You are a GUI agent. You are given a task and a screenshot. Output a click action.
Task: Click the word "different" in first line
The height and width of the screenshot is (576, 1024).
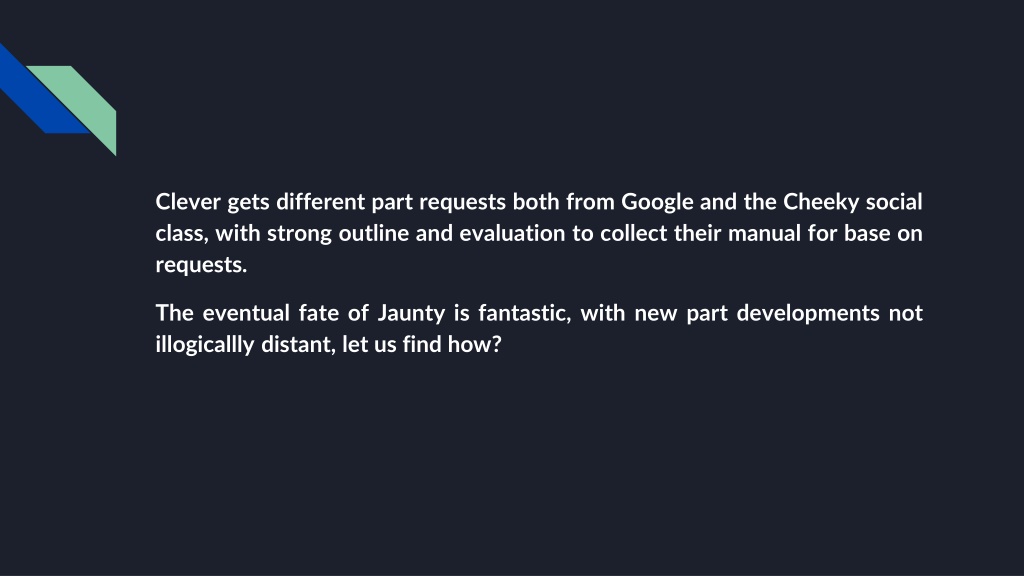click(321, 202)
